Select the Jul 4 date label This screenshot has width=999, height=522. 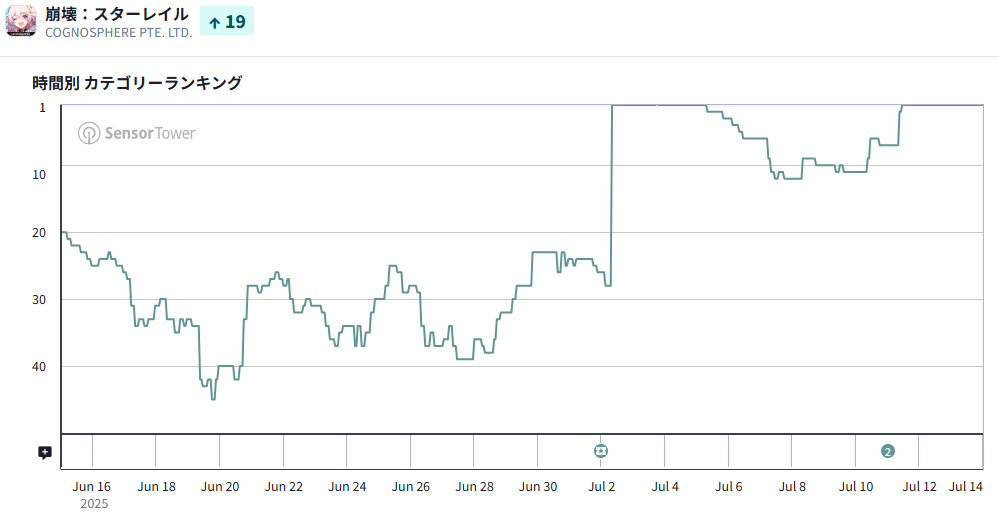(x=665, y=487)
